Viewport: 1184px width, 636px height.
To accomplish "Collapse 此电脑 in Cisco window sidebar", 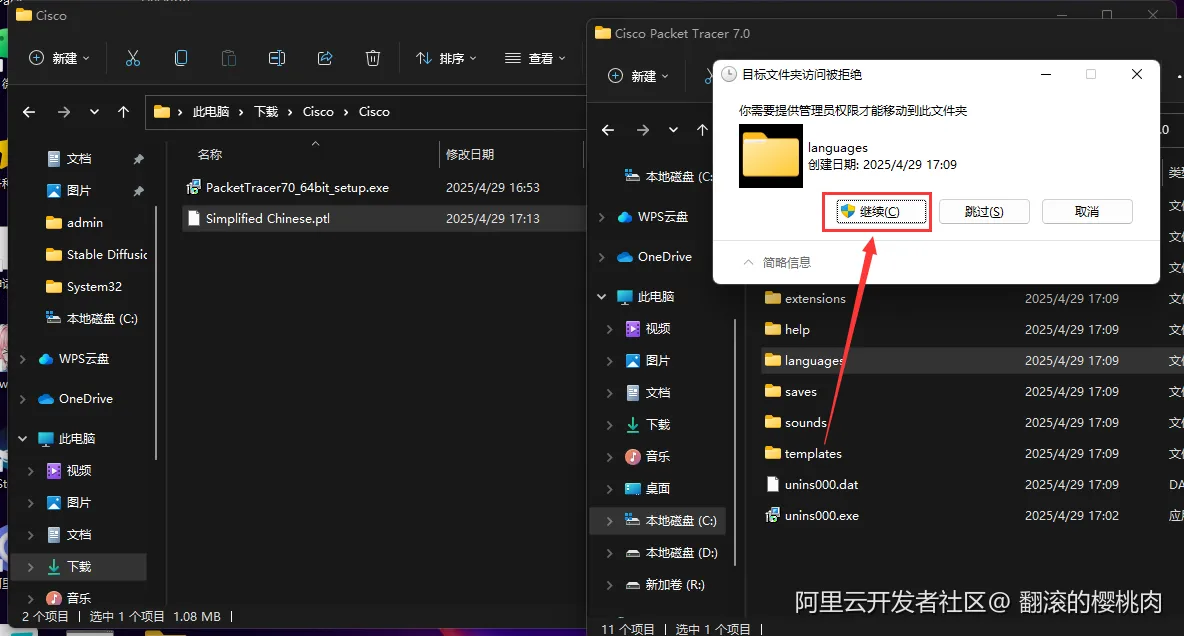I will click(23, 439).
